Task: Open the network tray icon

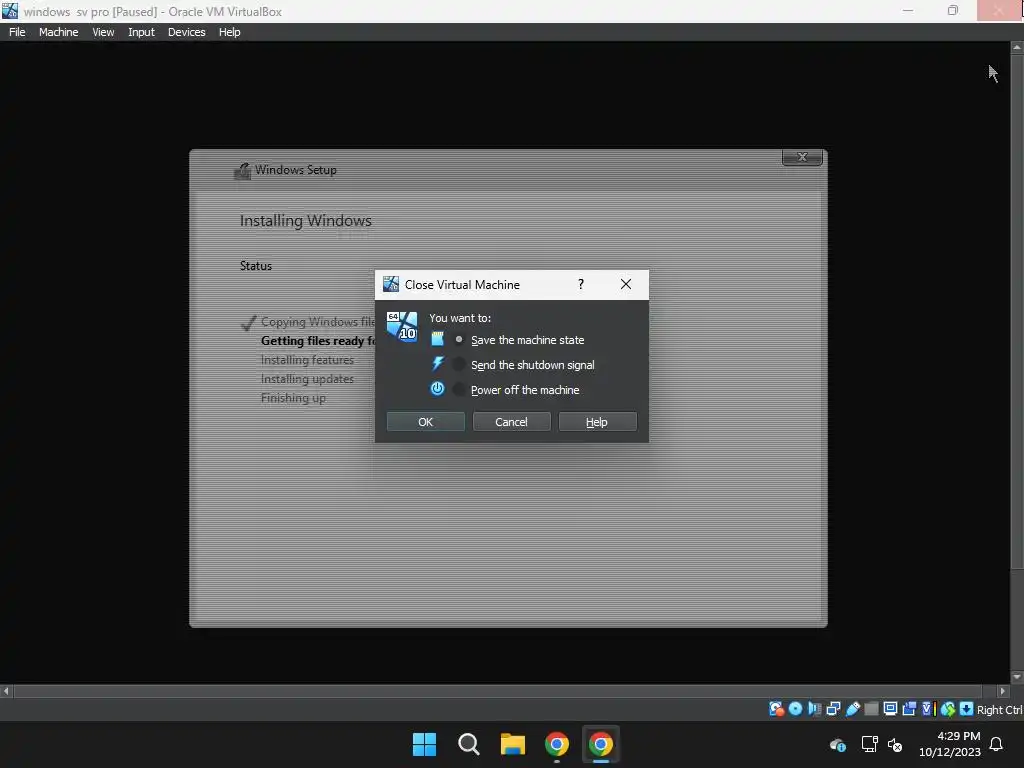Action: 869,744
